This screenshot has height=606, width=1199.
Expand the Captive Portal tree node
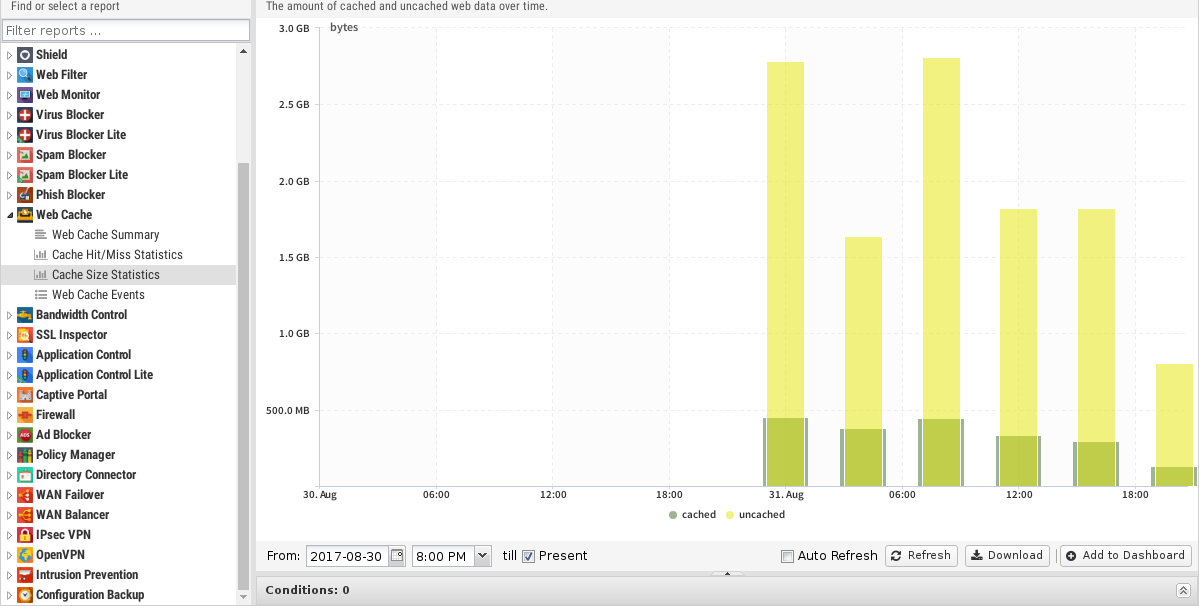coord(10,395)
